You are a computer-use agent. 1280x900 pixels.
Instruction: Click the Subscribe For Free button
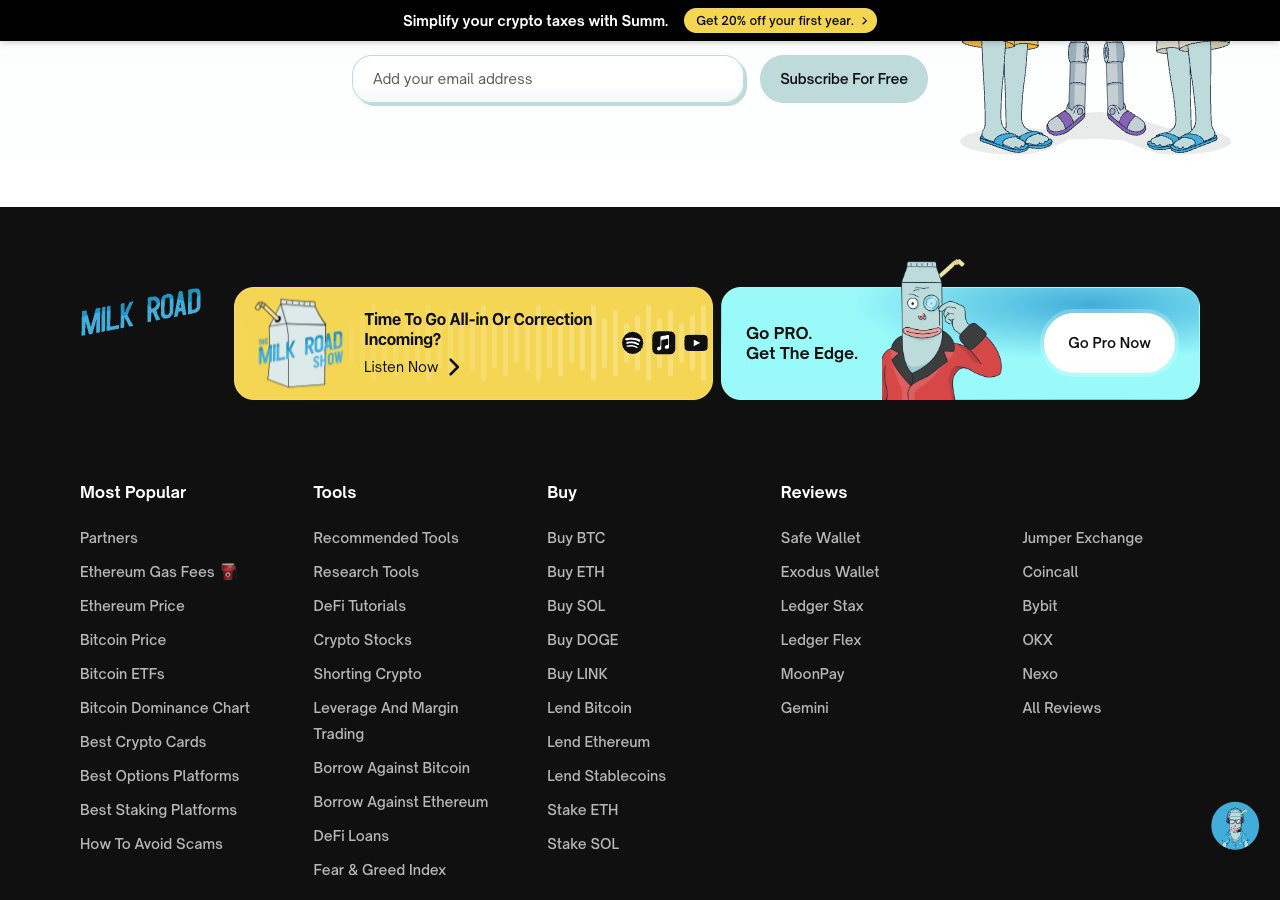coord(844,79)
